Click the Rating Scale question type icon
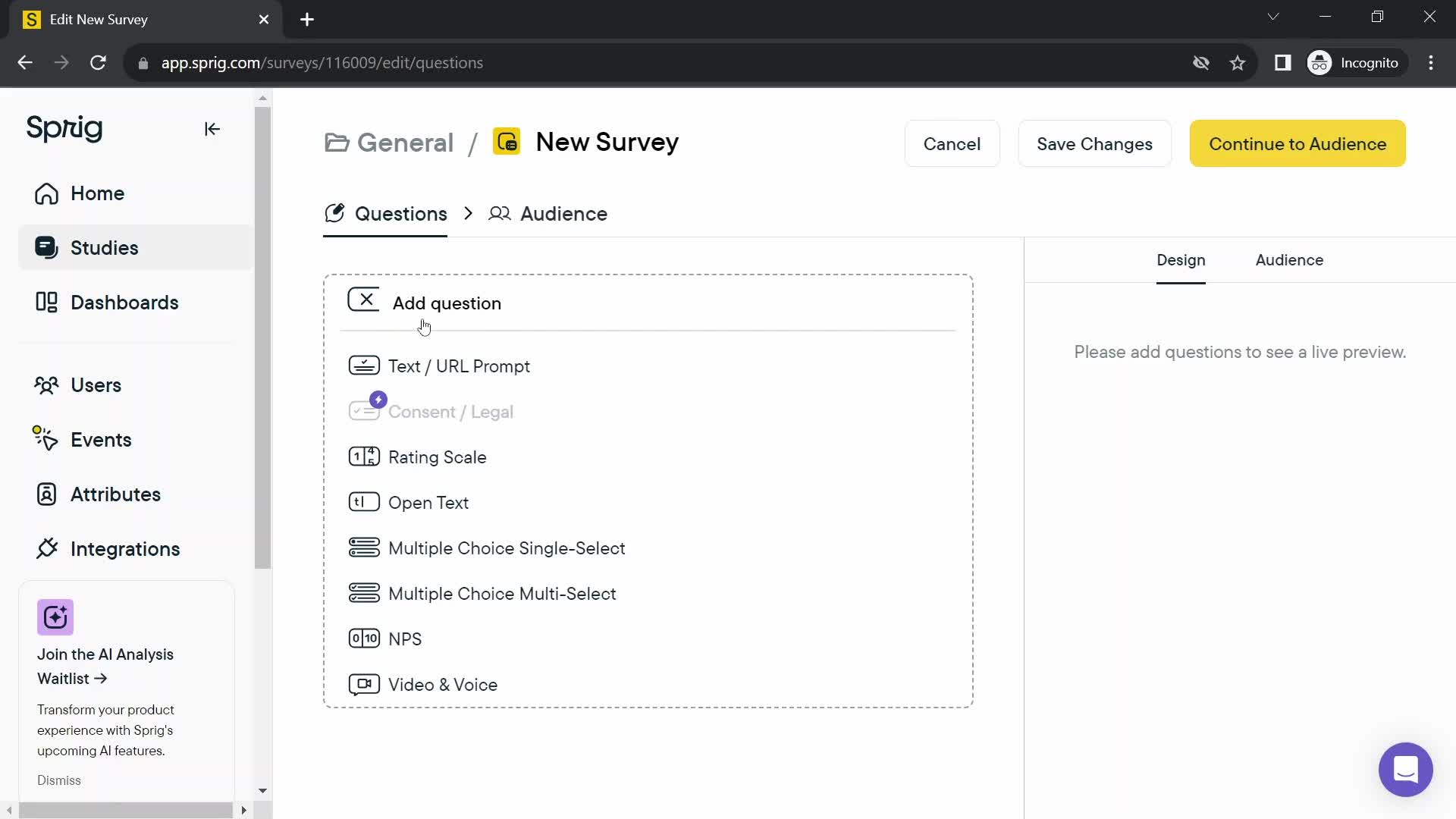 tap(365, 458)
